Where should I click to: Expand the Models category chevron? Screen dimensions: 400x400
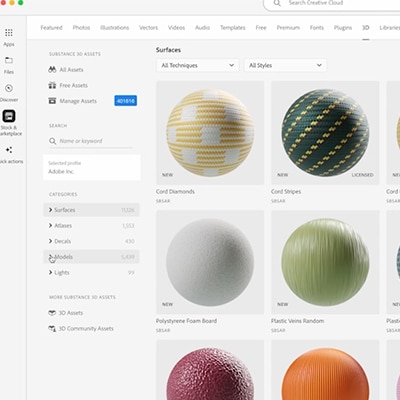pyautogui.click(x=50, y=257)
